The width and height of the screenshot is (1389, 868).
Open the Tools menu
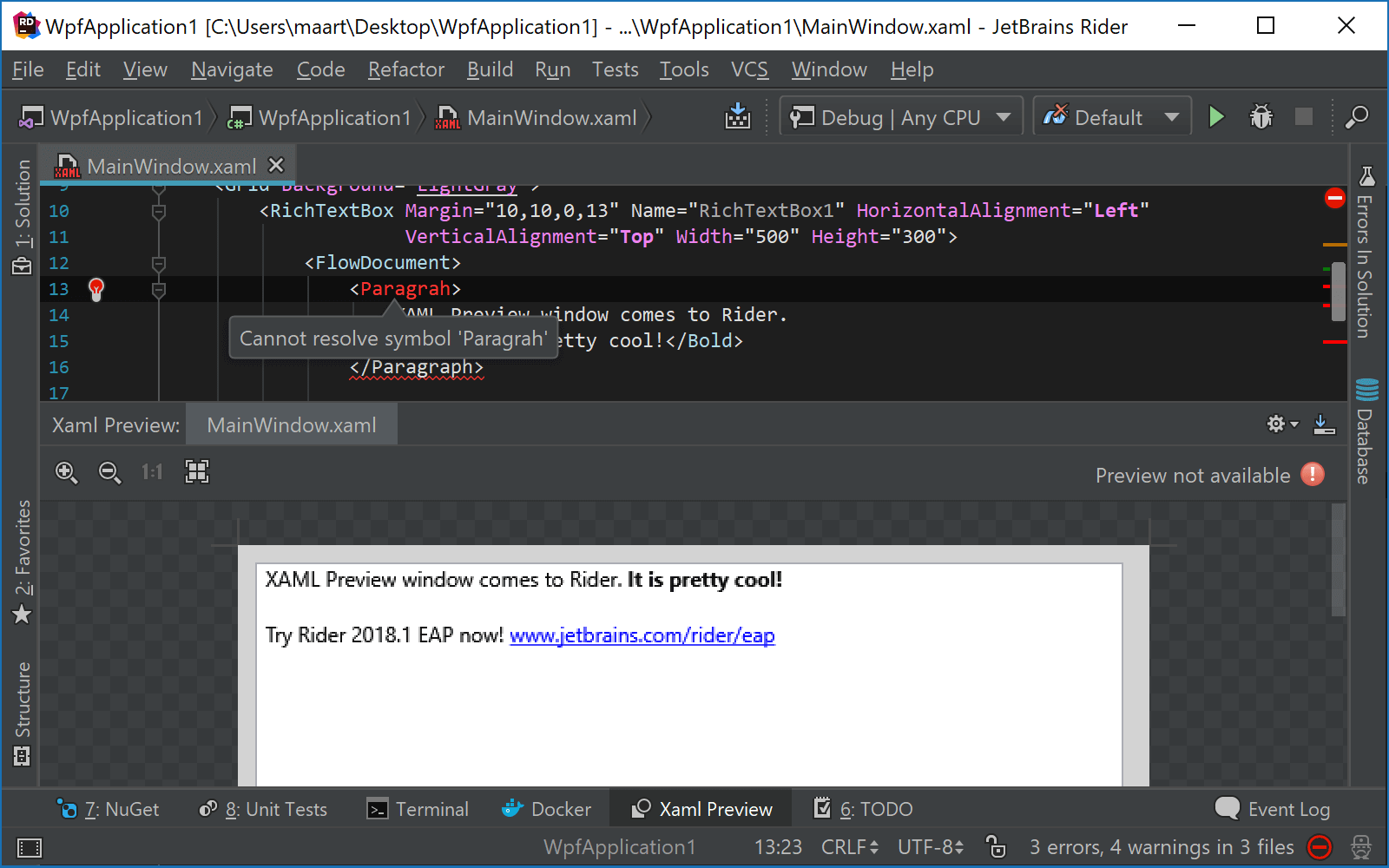pyautogui.click(x=684, y=69)
